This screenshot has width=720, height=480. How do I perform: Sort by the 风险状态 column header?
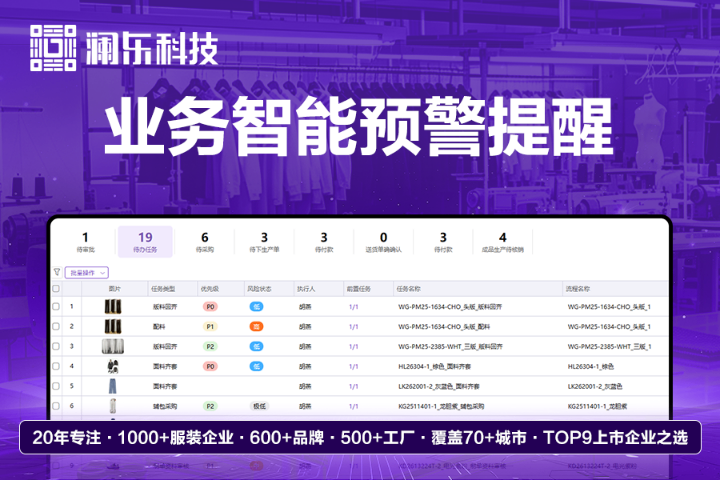259,289
